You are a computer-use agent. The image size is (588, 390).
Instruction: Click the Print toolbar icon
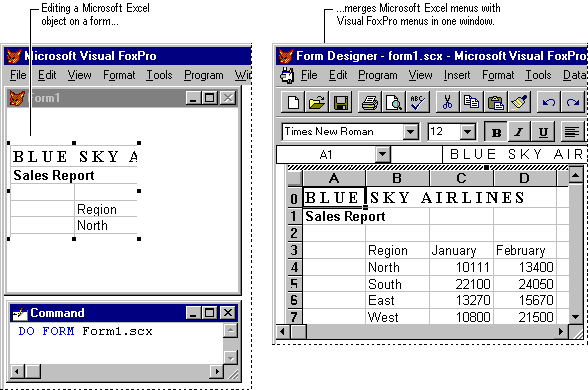pos(370,102)
